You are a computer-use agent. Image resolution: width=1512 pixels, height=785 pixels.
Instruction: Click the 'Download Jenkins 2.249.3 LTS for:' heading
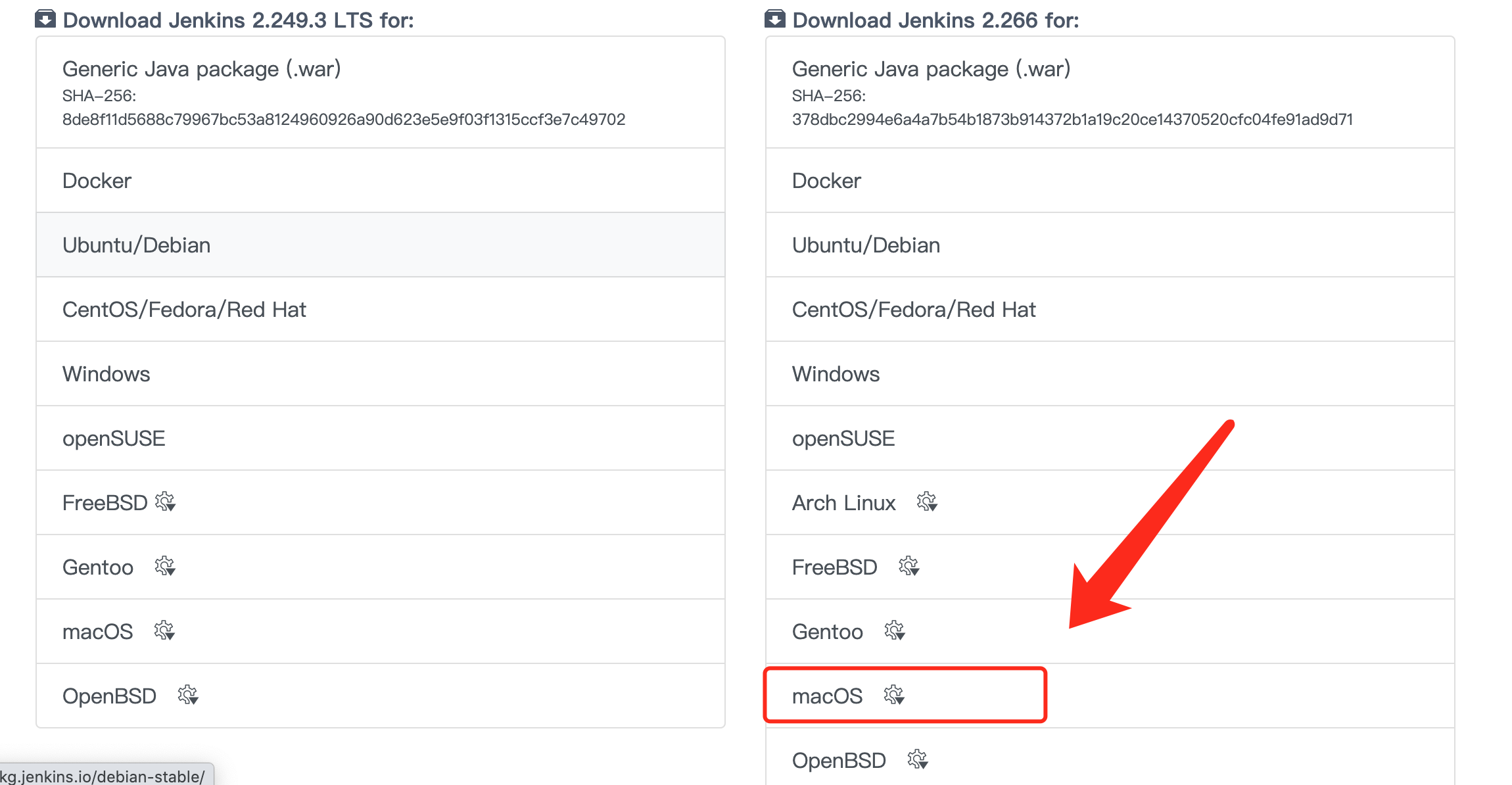[x=238, y=20]
